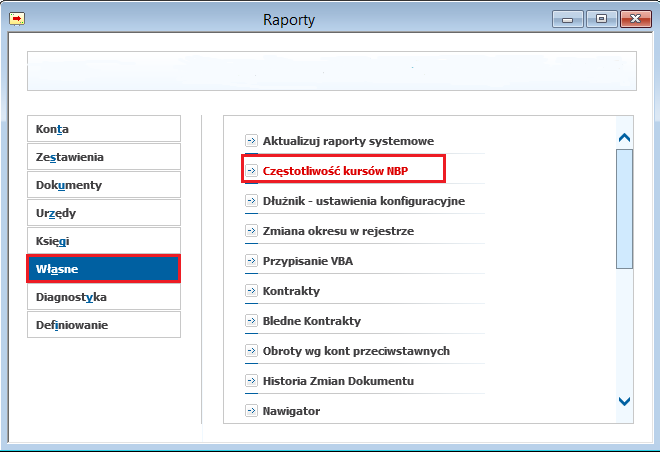Click the Raporty window title bar icon

coord(17,19)
